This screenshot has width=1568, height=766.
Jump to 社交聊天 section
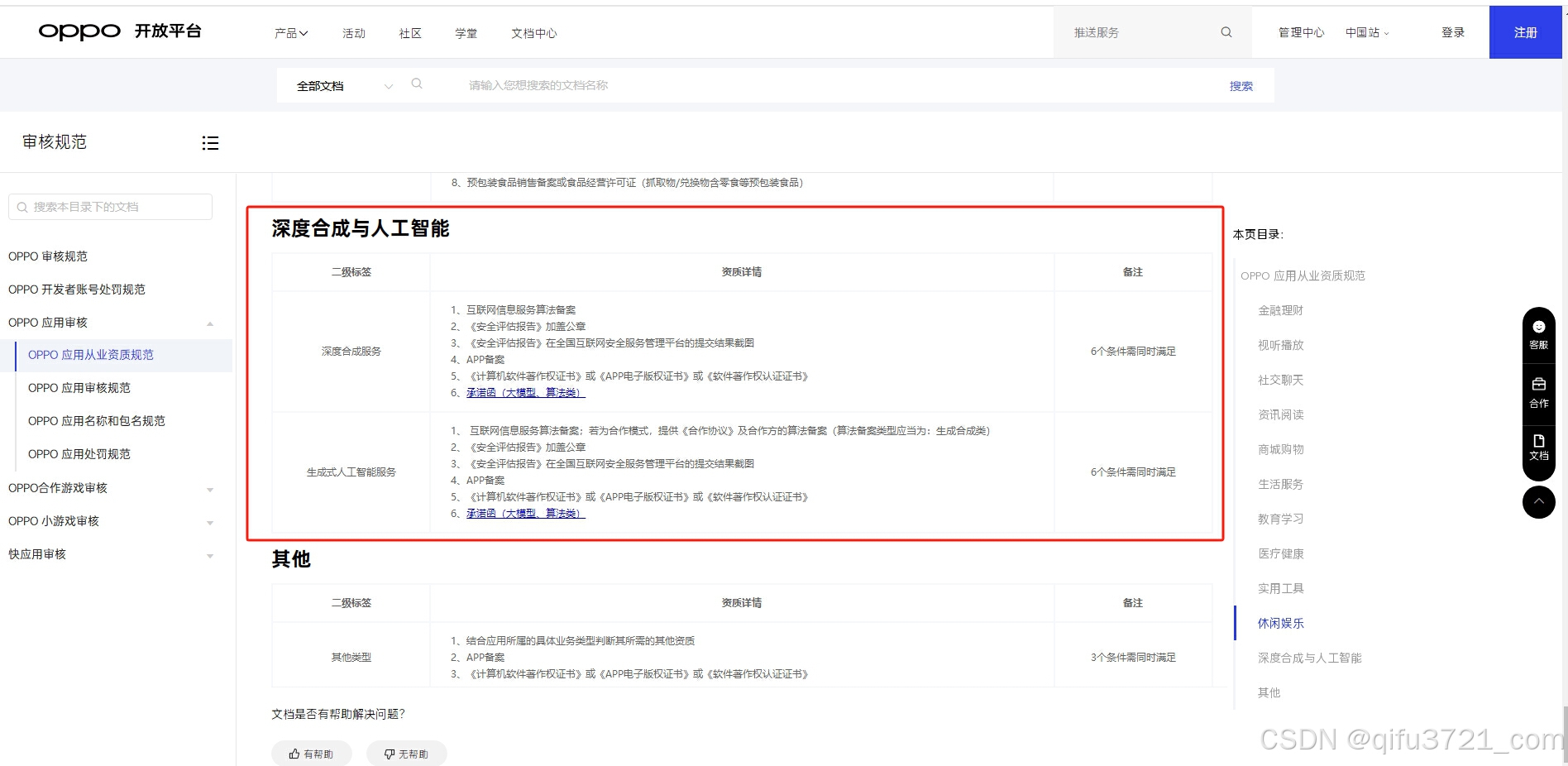pos(1280,380)
